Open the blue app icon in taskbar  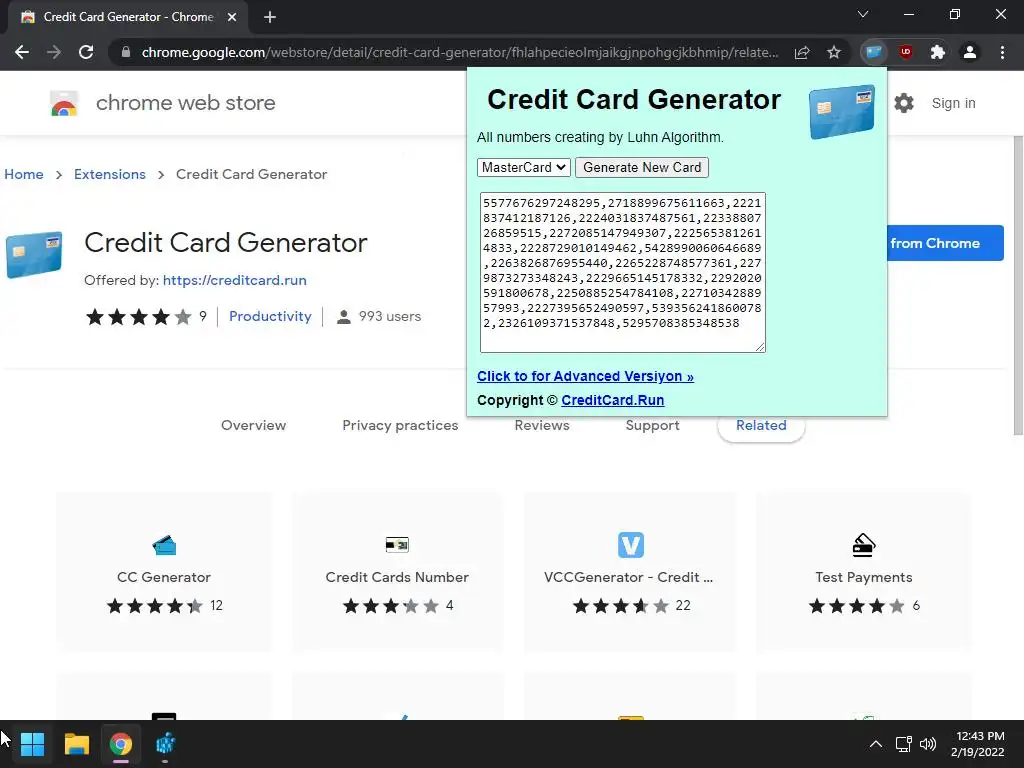click(x=165, y=744)
